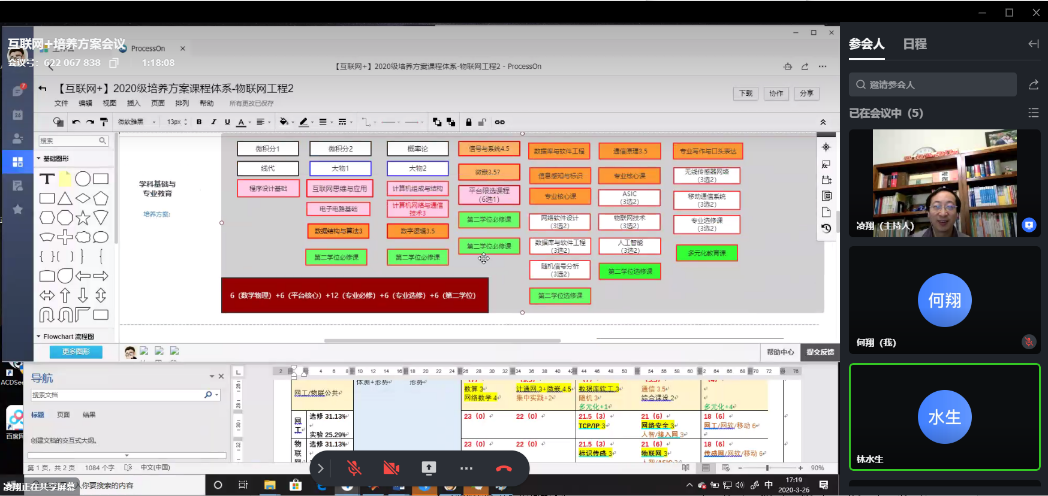The width and height of the screenshot is (1048, 496).
Task: Turn on the camera in meeting controls
Action: coord(391,467)
